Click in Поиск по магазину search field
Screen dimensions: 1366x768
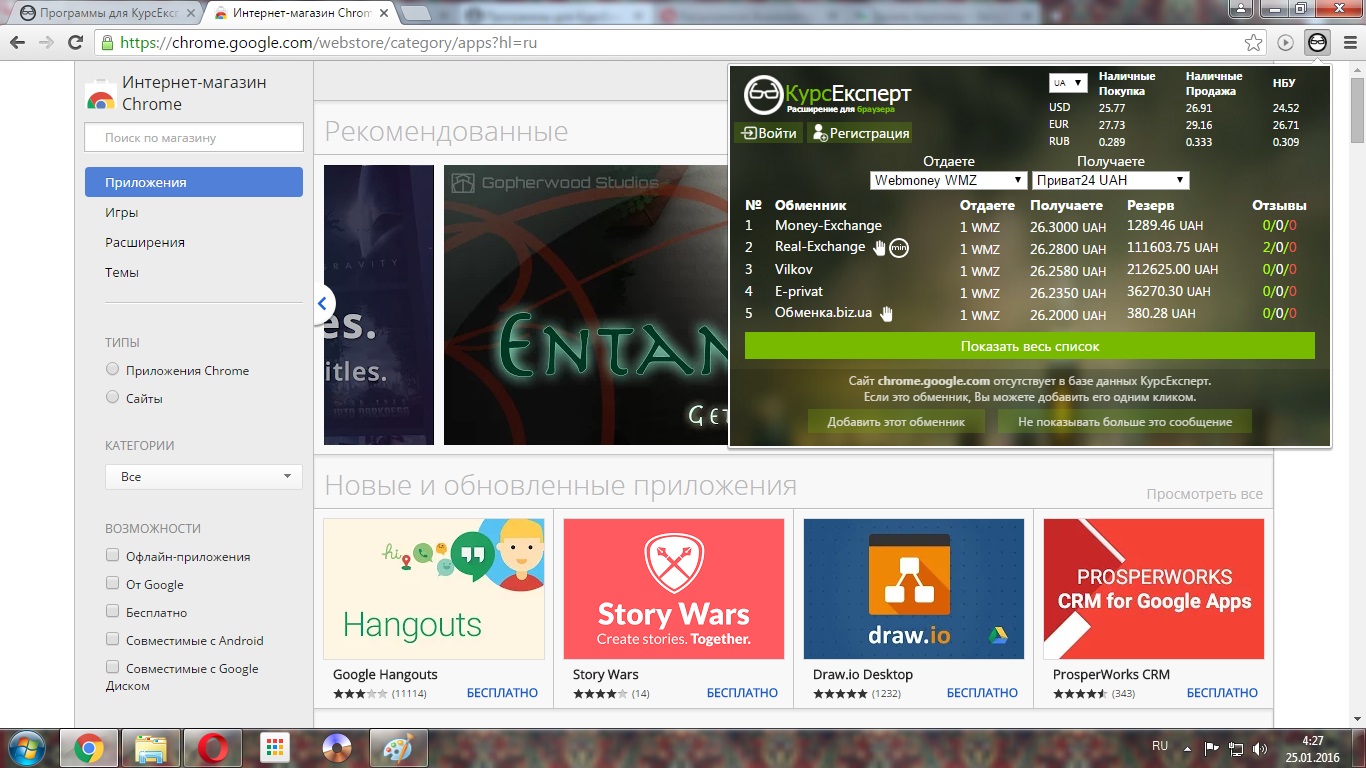[x=194, y=138]
